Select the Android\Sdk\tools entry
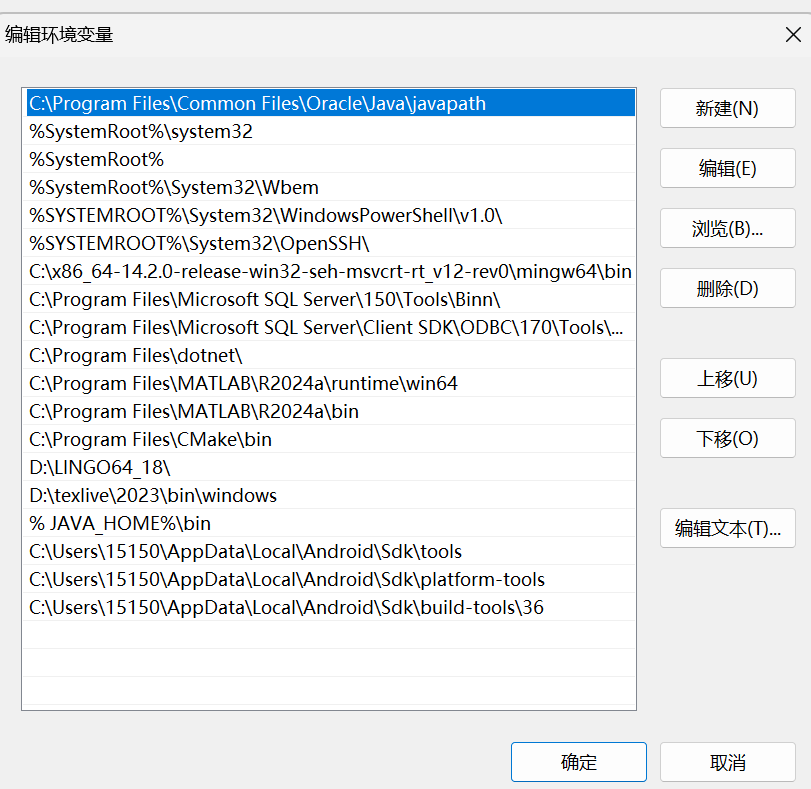Screen dimensions: 811x789 [331, 550]
